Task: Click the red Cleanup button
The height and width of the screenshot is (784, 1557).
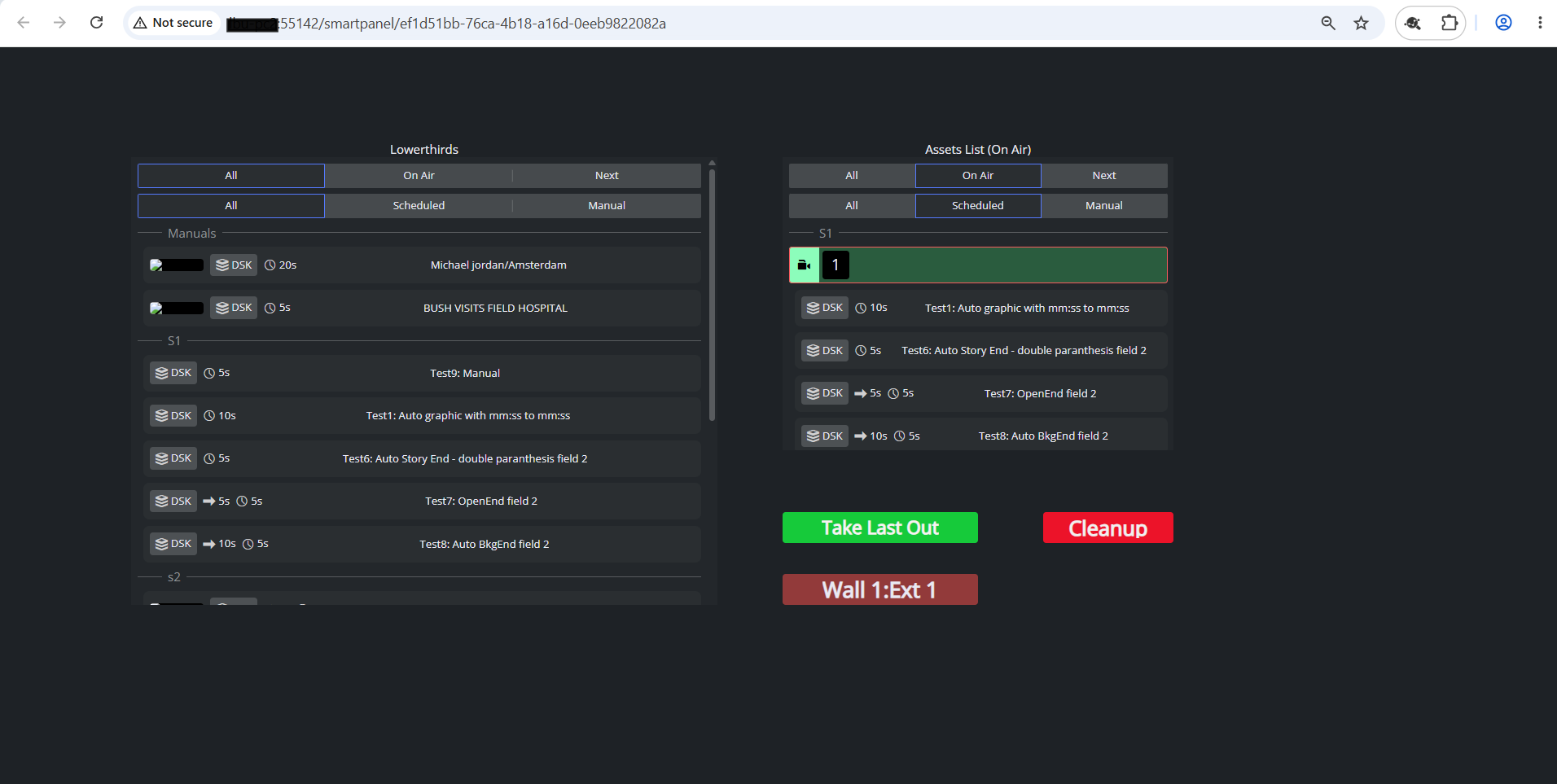Action: (x=1108, y=528)
